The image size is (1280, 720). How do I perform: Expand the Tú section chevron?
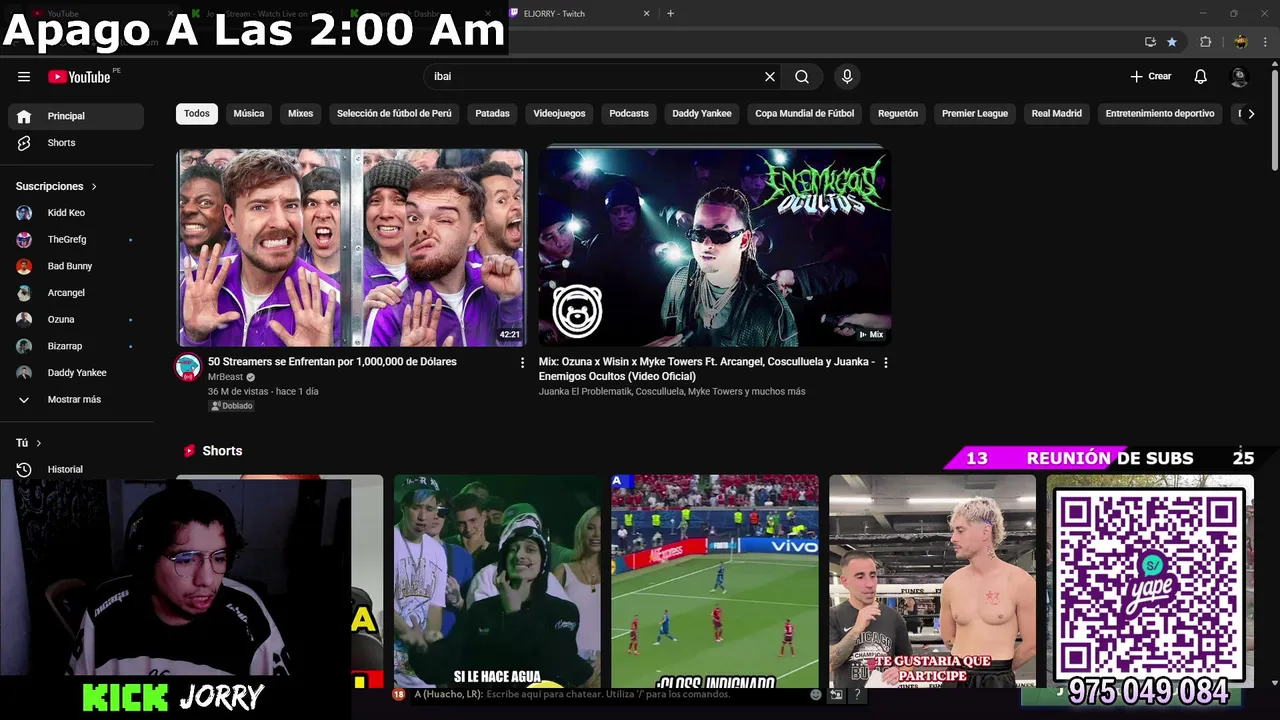pos(39,443)
